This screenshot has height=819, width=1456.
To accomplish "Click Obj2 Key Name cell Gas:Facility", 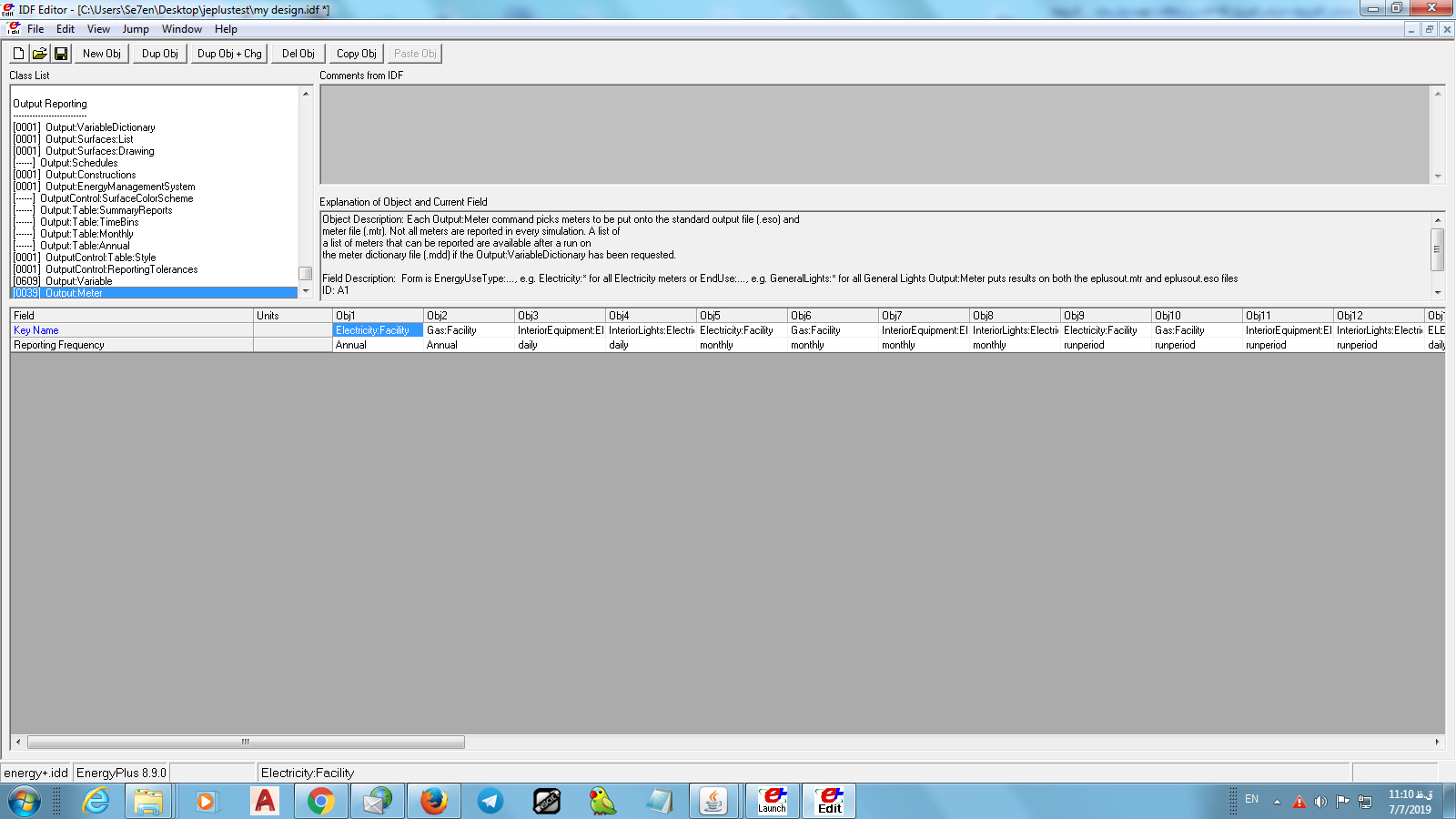I will click(469, 330).
